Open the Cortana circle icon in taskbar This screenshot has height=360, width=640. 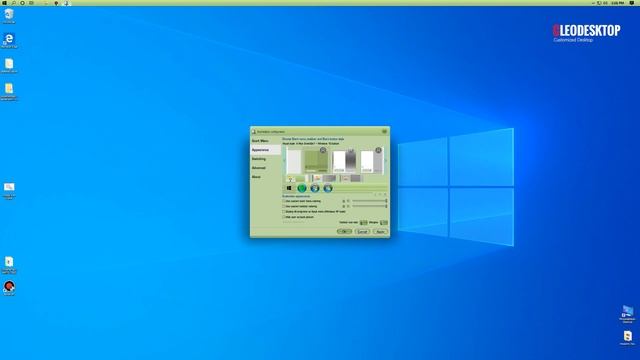22,3
